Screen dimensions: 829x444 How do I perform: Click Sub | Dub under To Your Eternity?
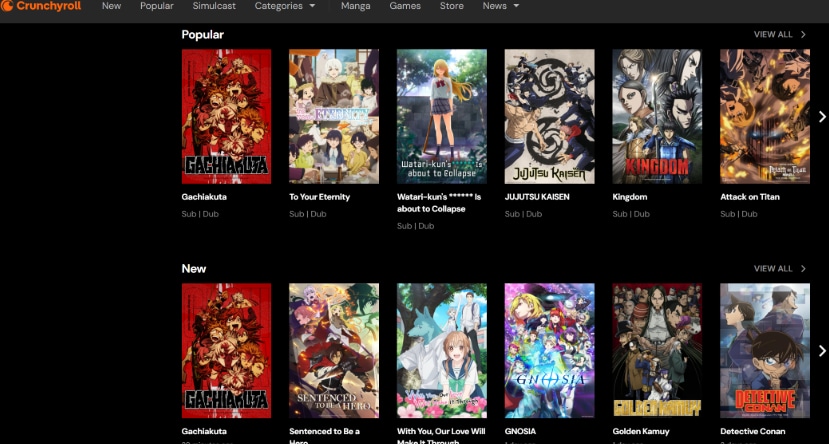(x=308, y=214)
